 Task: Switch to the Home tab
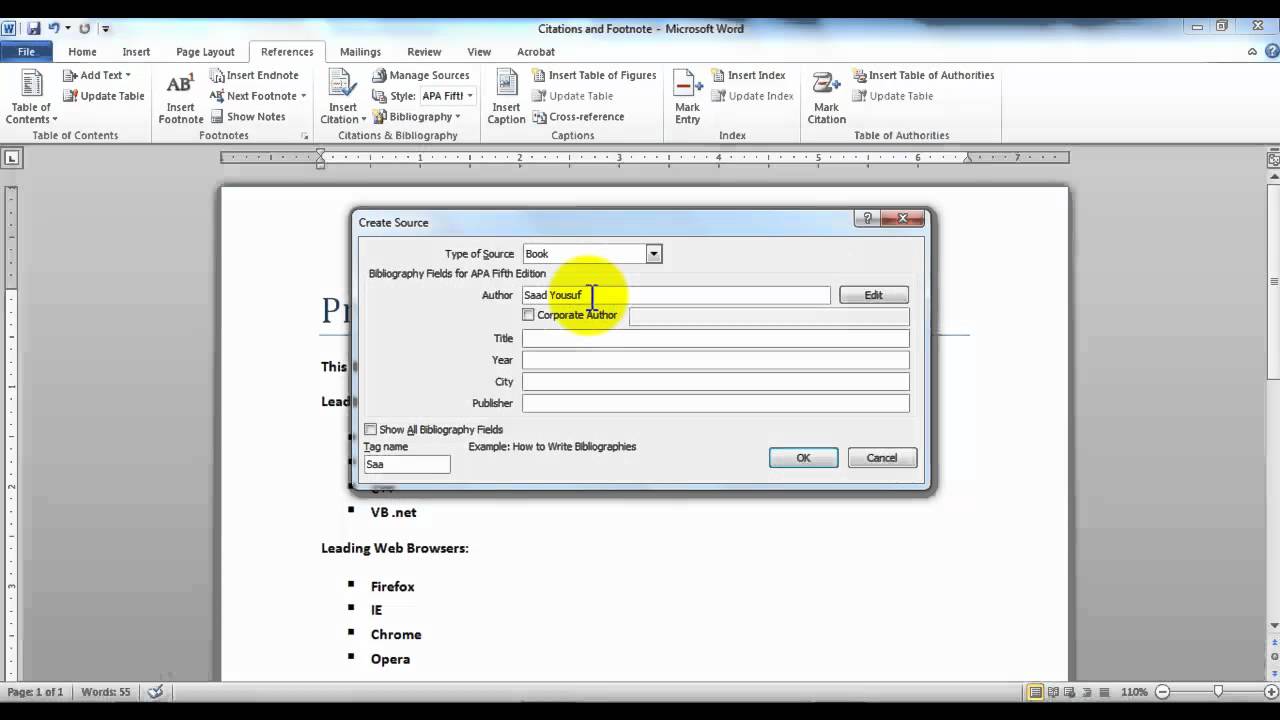[82, 52]
